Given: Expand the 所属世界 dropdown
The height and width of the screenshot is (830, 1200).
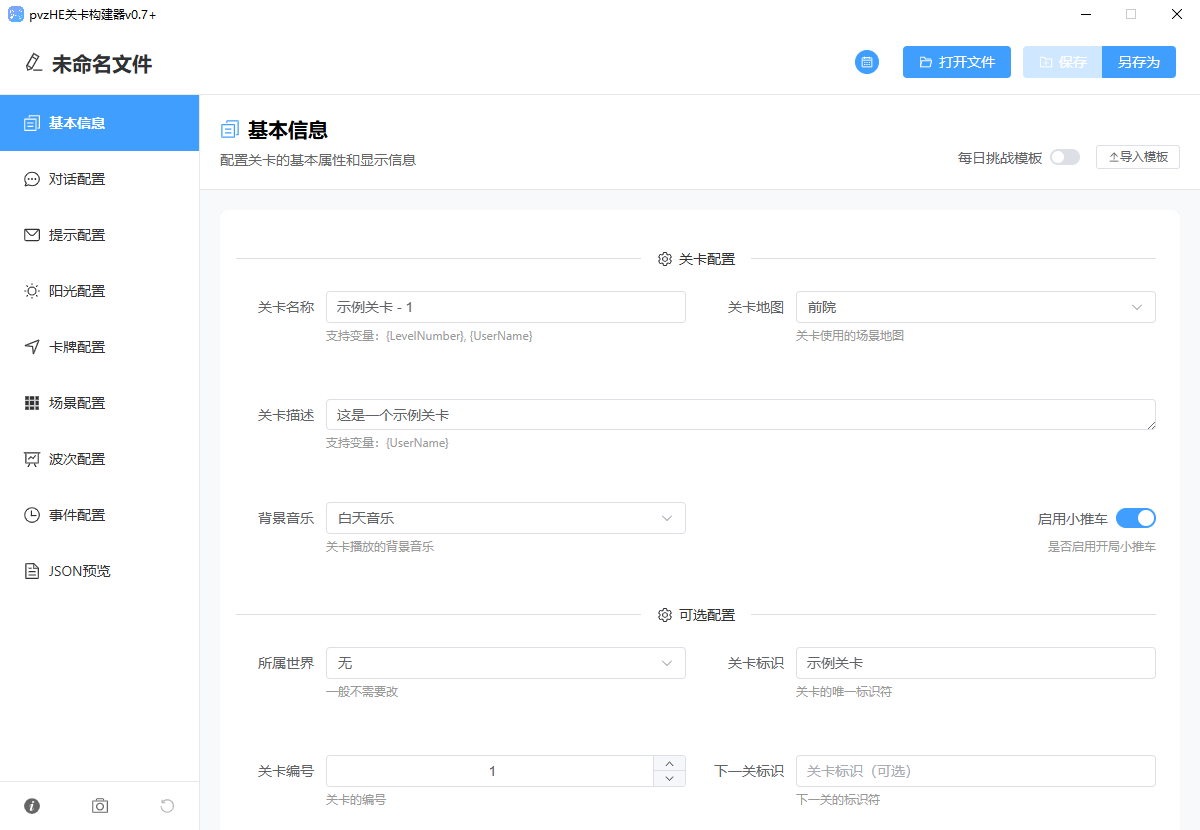Looking at the screenshot, I should click(505, 663).
